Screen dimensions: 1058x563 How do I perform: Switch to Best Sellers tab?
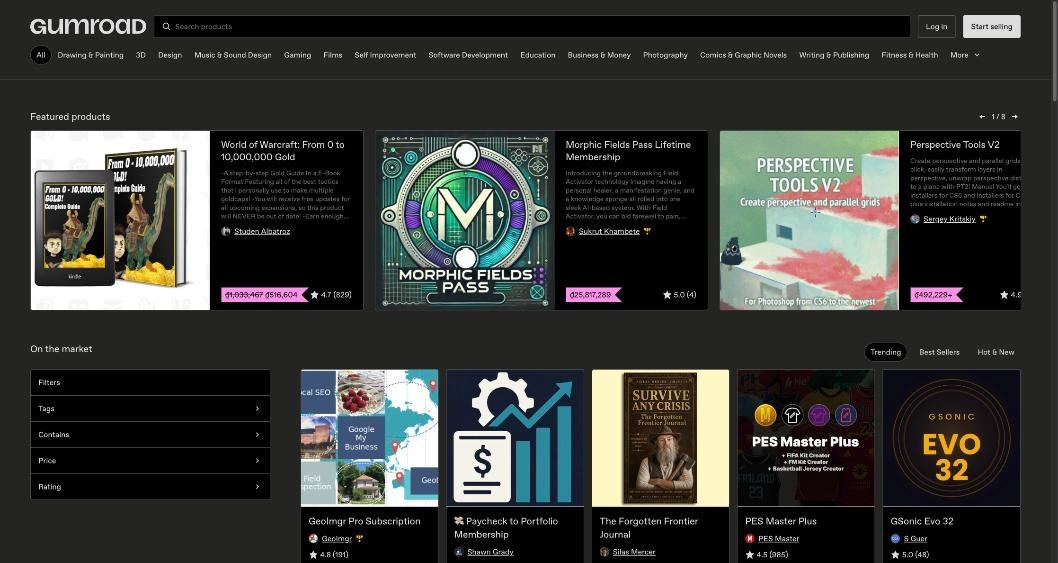pyautogui.click(x=939, y=352)
